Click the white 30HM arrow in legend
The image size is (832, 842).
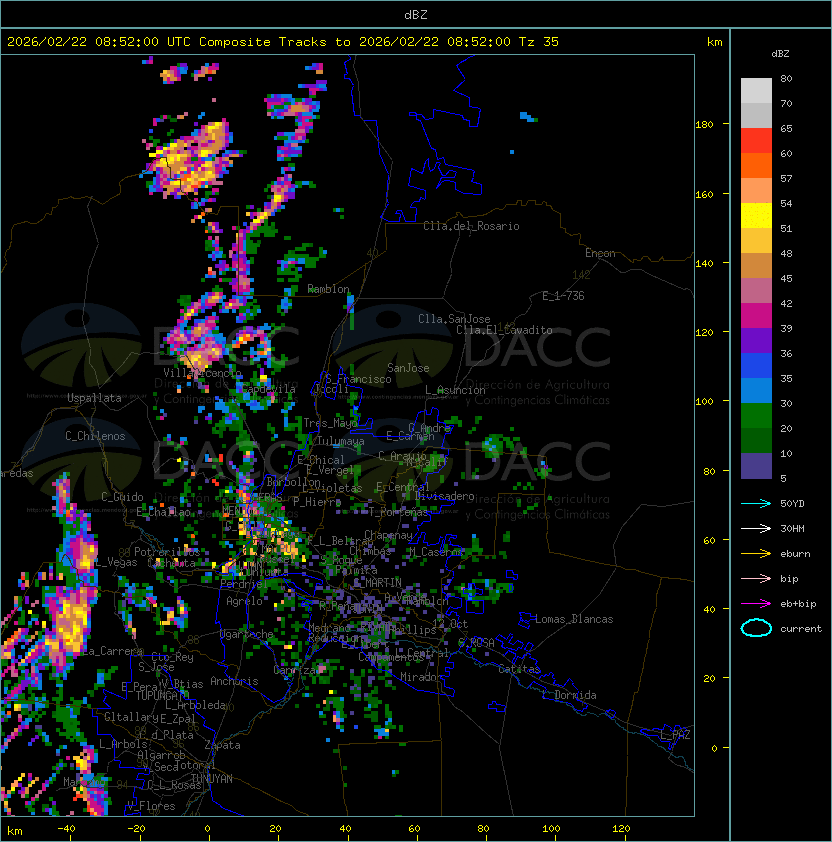(756, 528)
